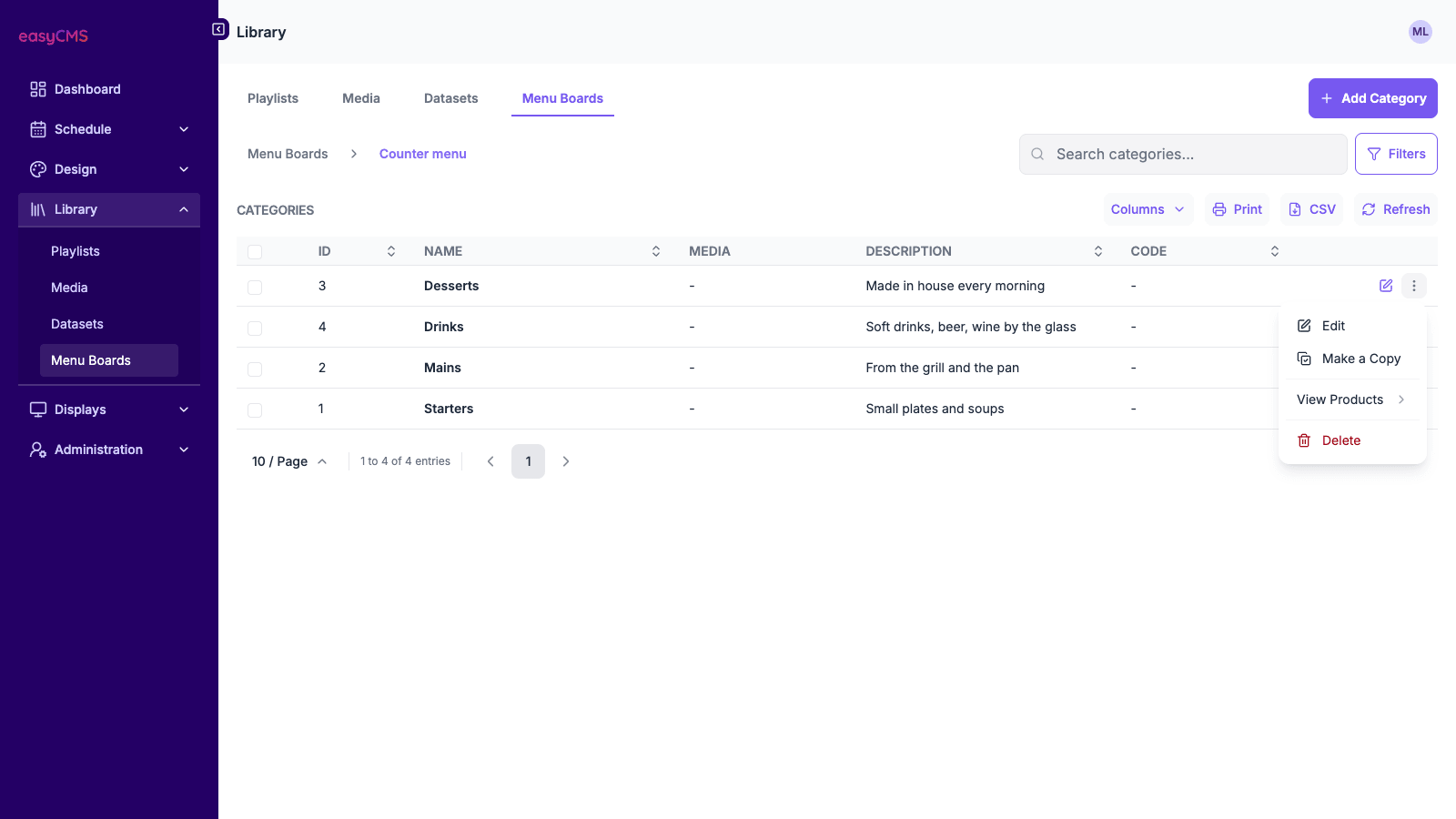Click the easyCMS logo
Screen dimensions: 1456x819
coord(54,36)
